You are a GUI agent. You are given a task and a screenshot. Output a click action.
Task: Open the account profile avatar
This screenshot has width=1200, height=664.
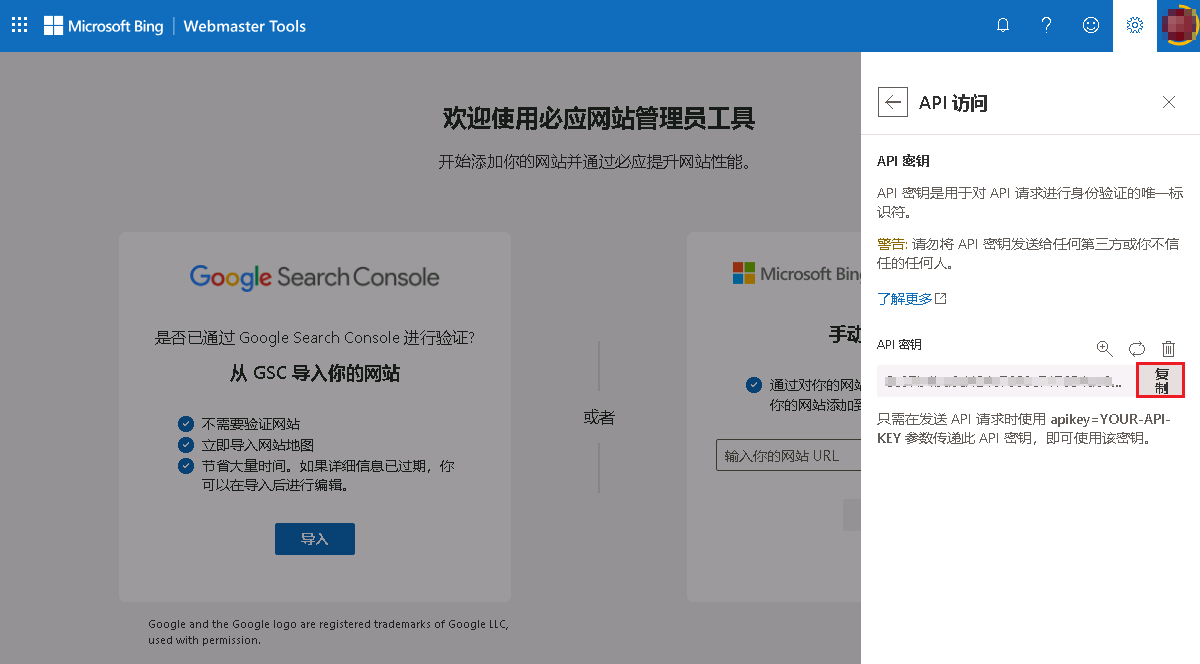point(1179,26)
